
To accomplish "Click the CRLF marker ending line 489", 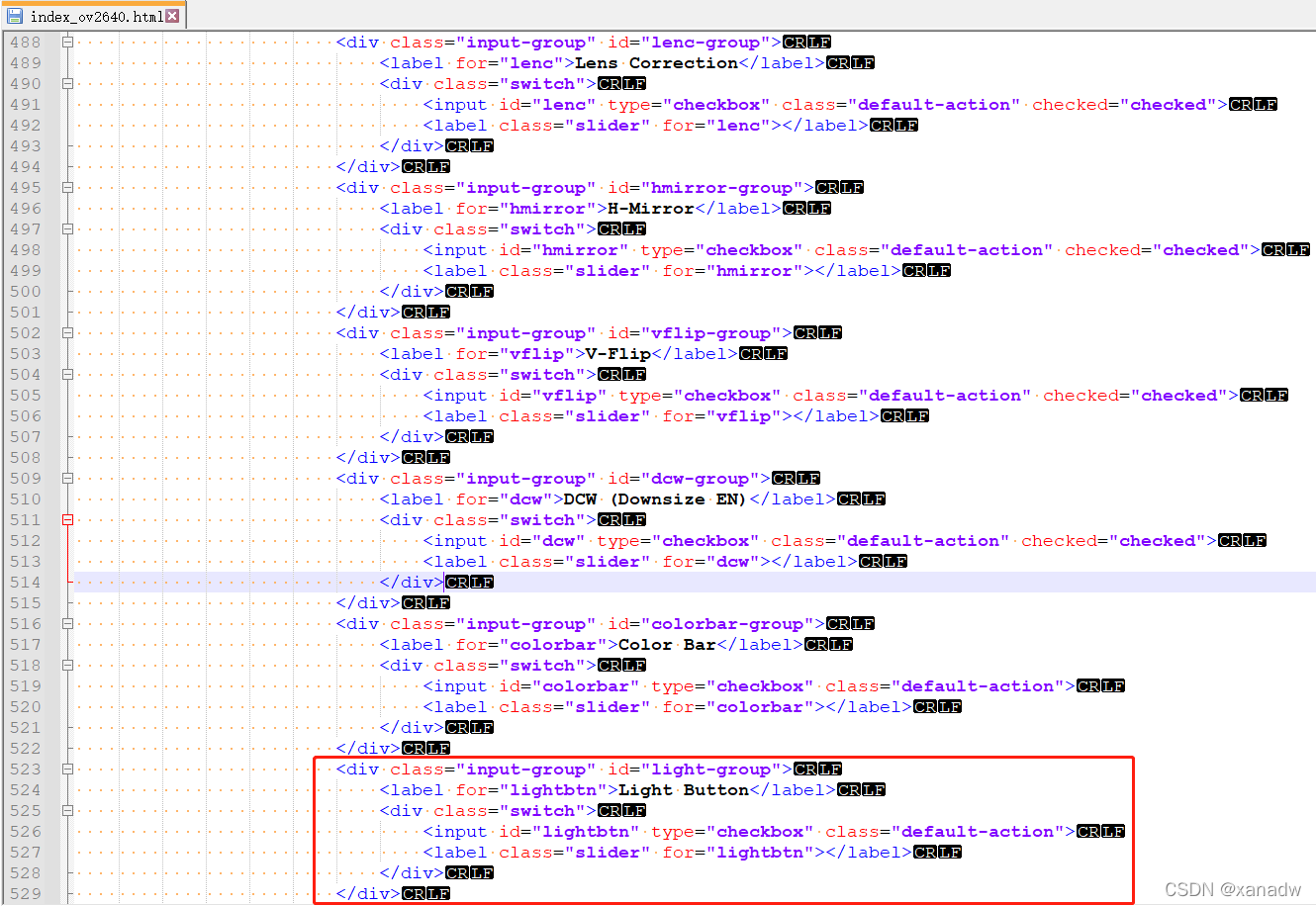I will [851, 63].
